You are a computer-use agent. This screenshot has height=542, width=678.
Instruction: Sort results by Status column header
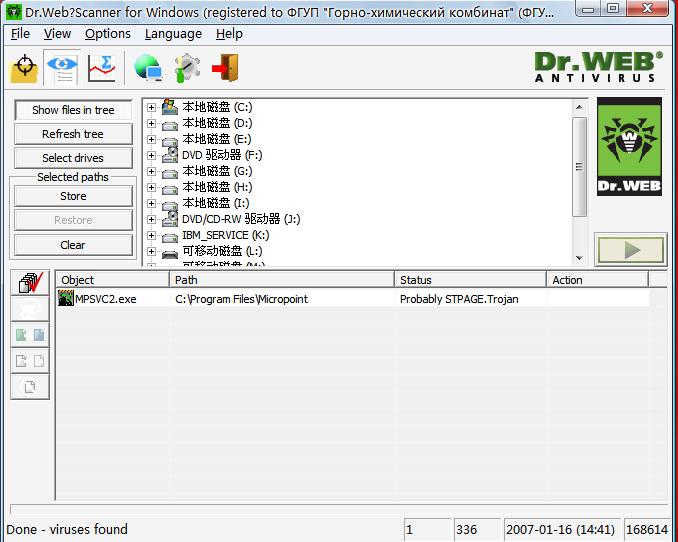point(470,280)
